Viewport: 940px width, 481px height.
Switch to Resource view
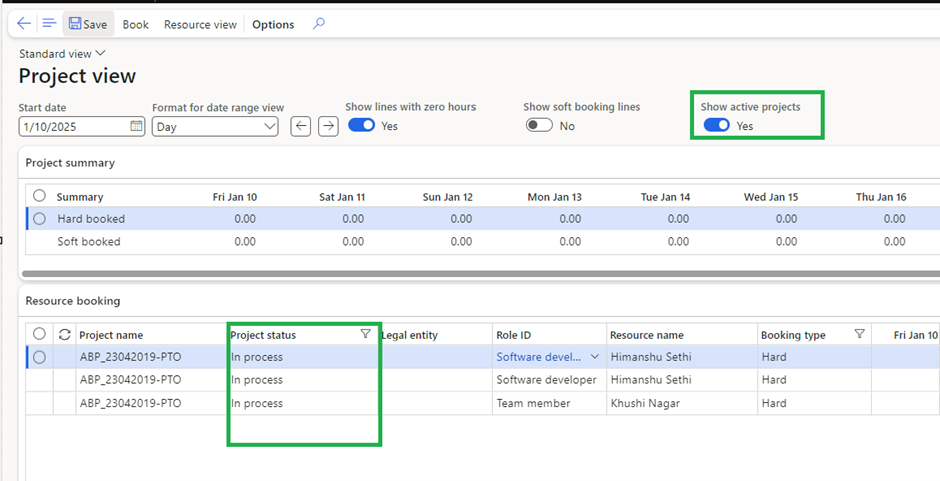tap(200, 24)
